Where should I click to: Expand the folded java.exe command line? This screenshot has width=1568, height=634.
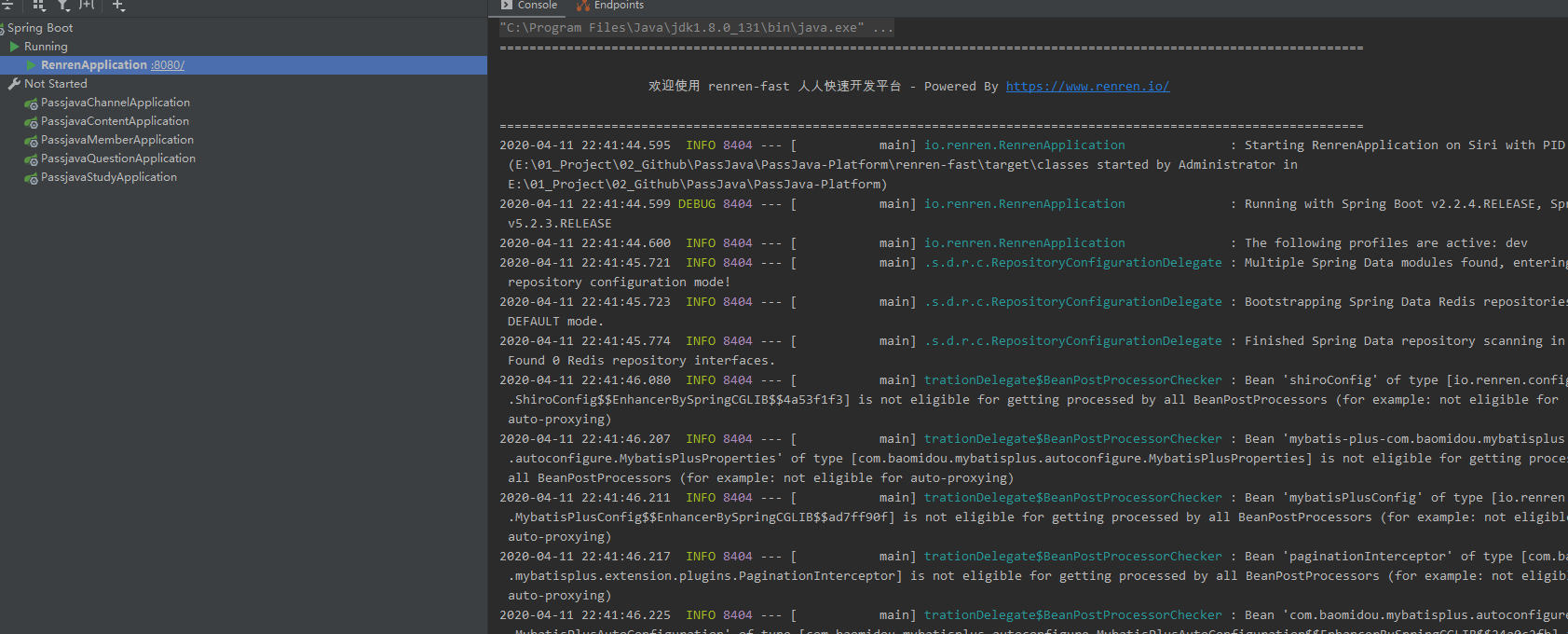[x=882, y=28]
